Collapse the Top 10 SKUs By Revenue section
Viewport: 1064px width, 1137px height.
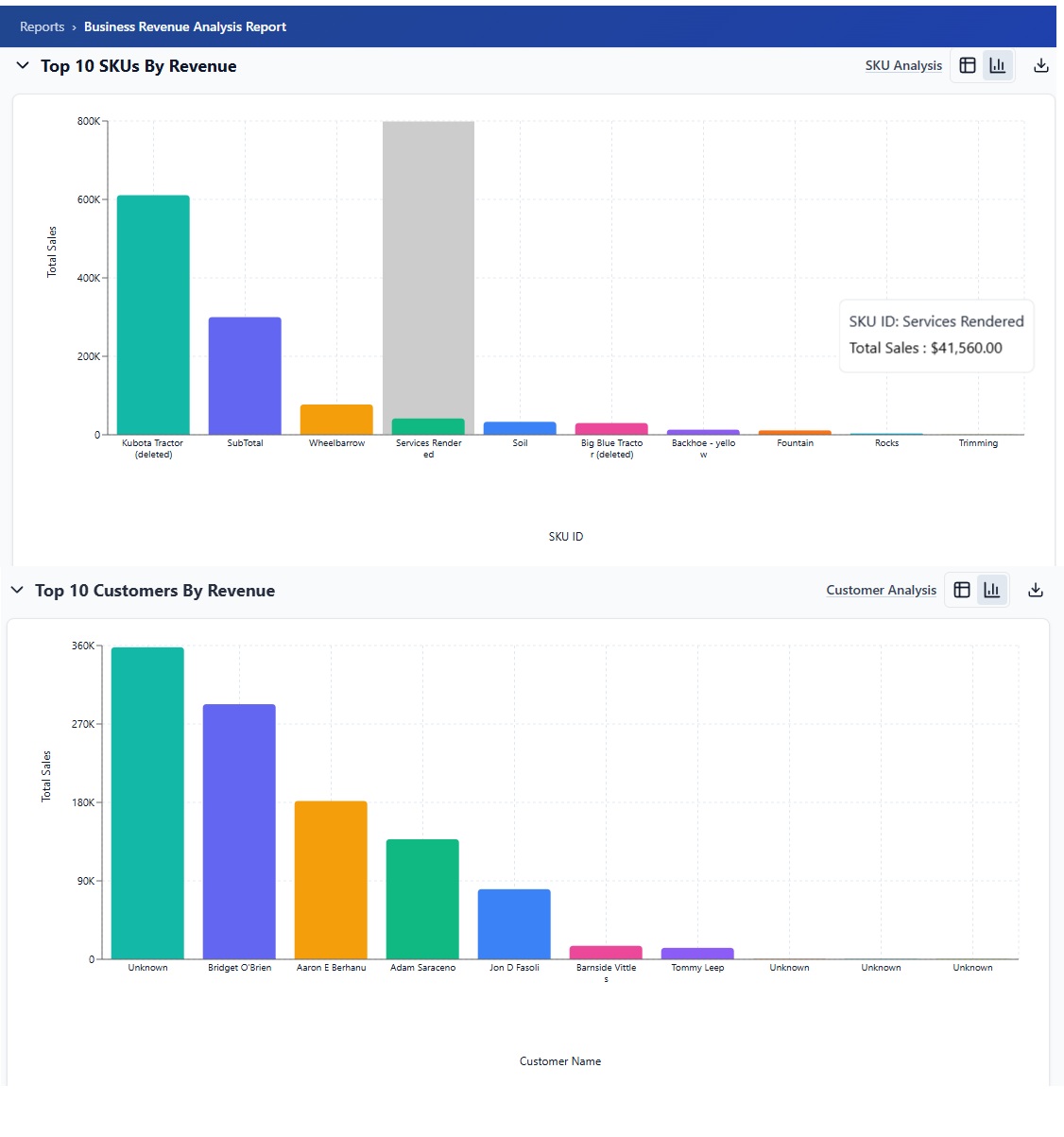click(23, 65)
